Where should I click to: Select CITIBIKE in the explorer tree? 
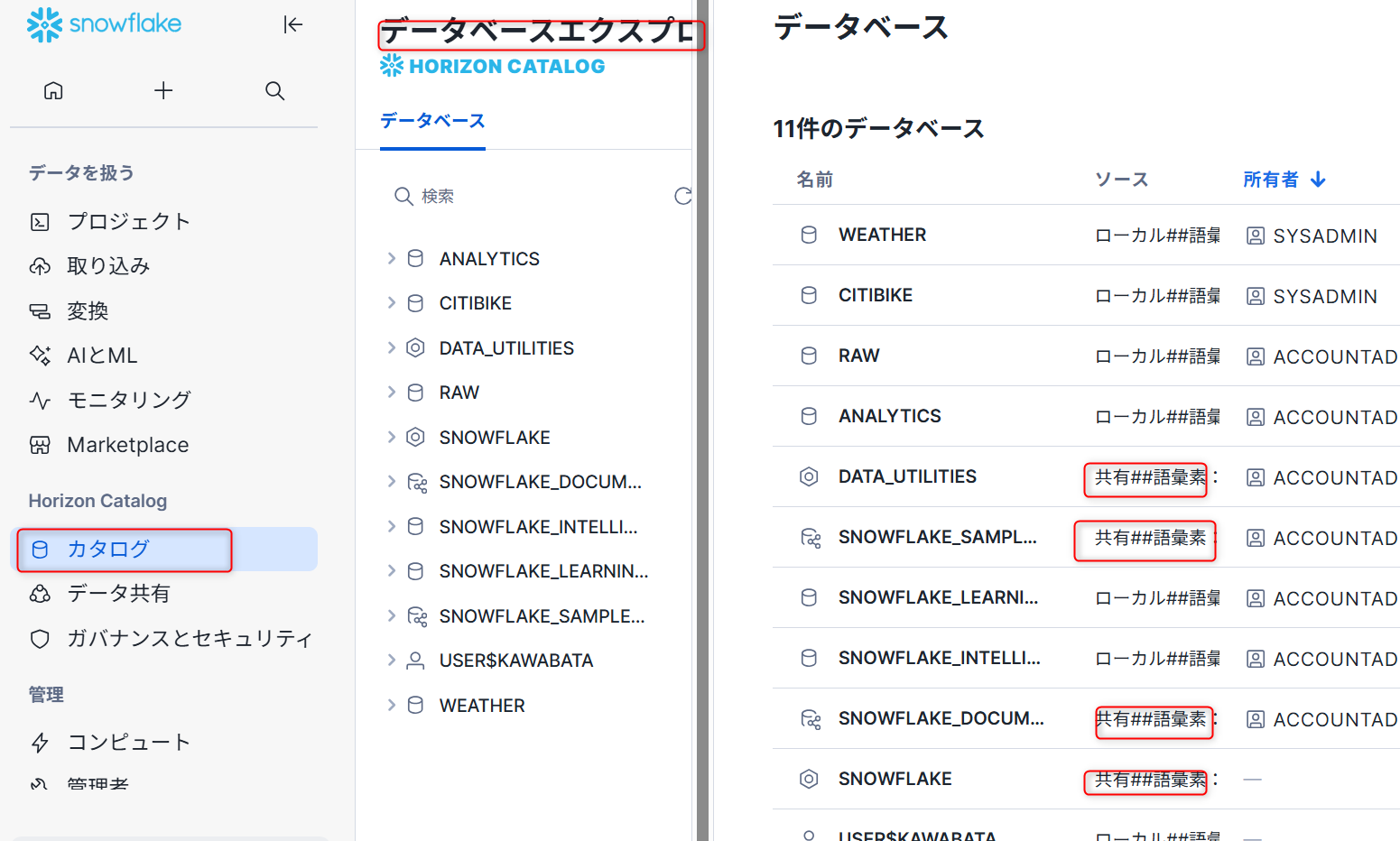pos(476,303)
